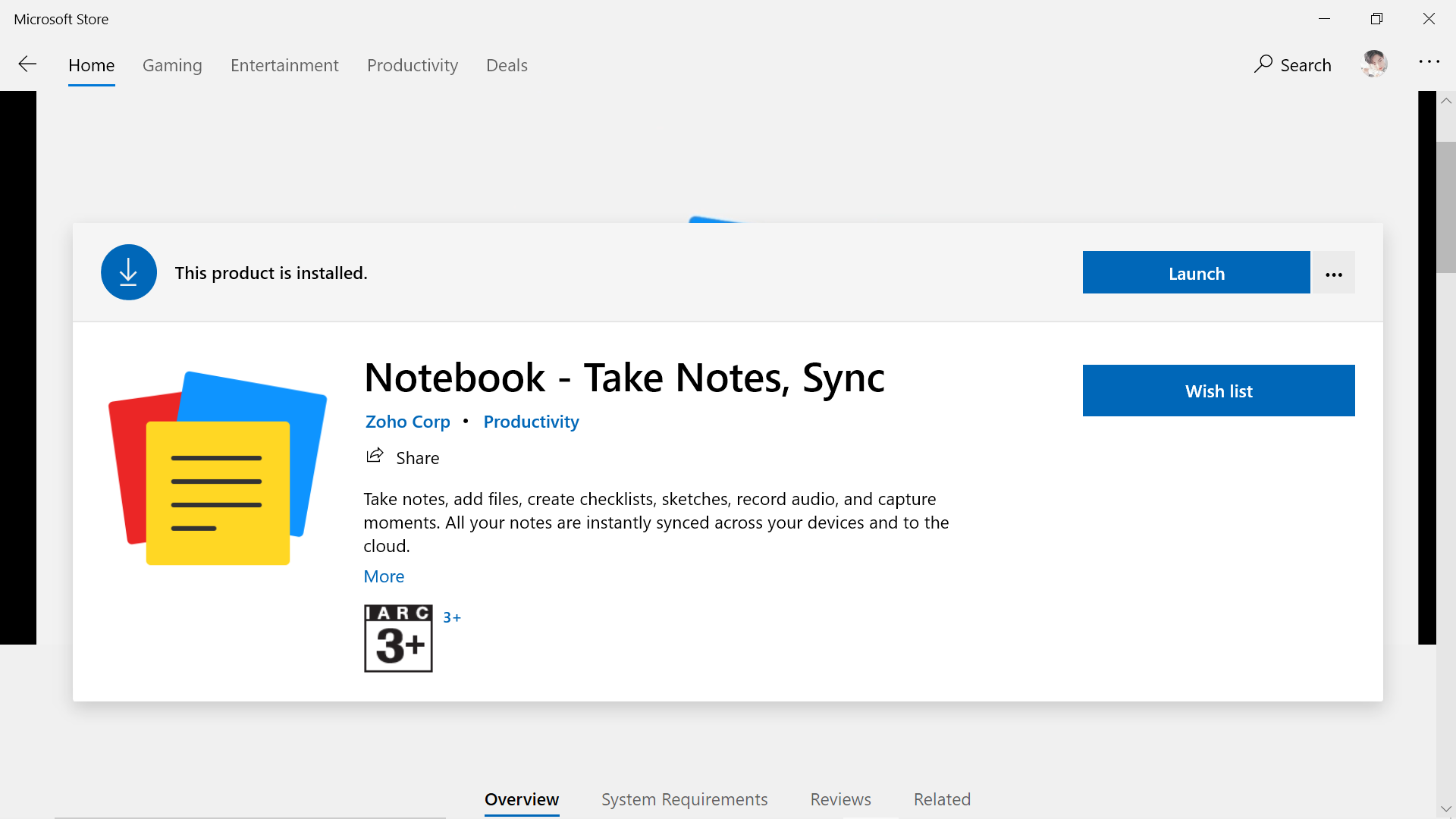Select the Productivity navigation tab
1456x819 pixels.
[413, 65]
